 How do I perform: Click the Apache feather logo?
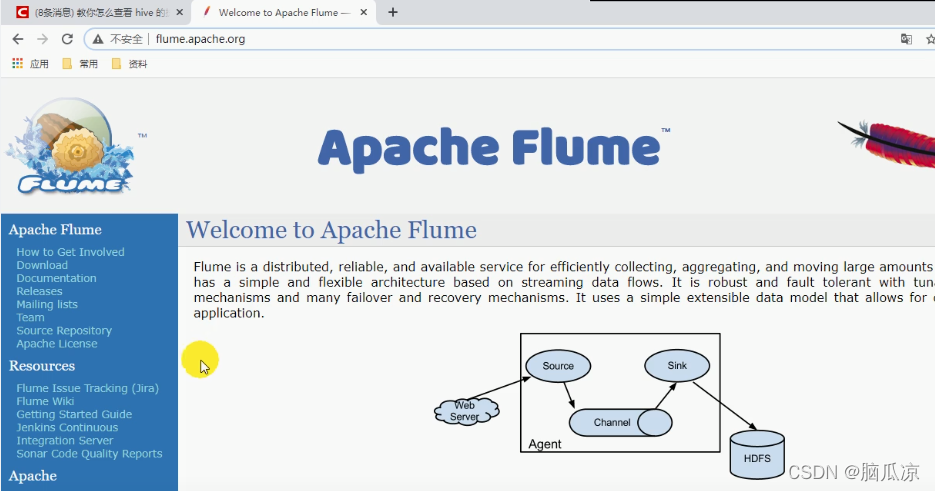pos(887,143)
